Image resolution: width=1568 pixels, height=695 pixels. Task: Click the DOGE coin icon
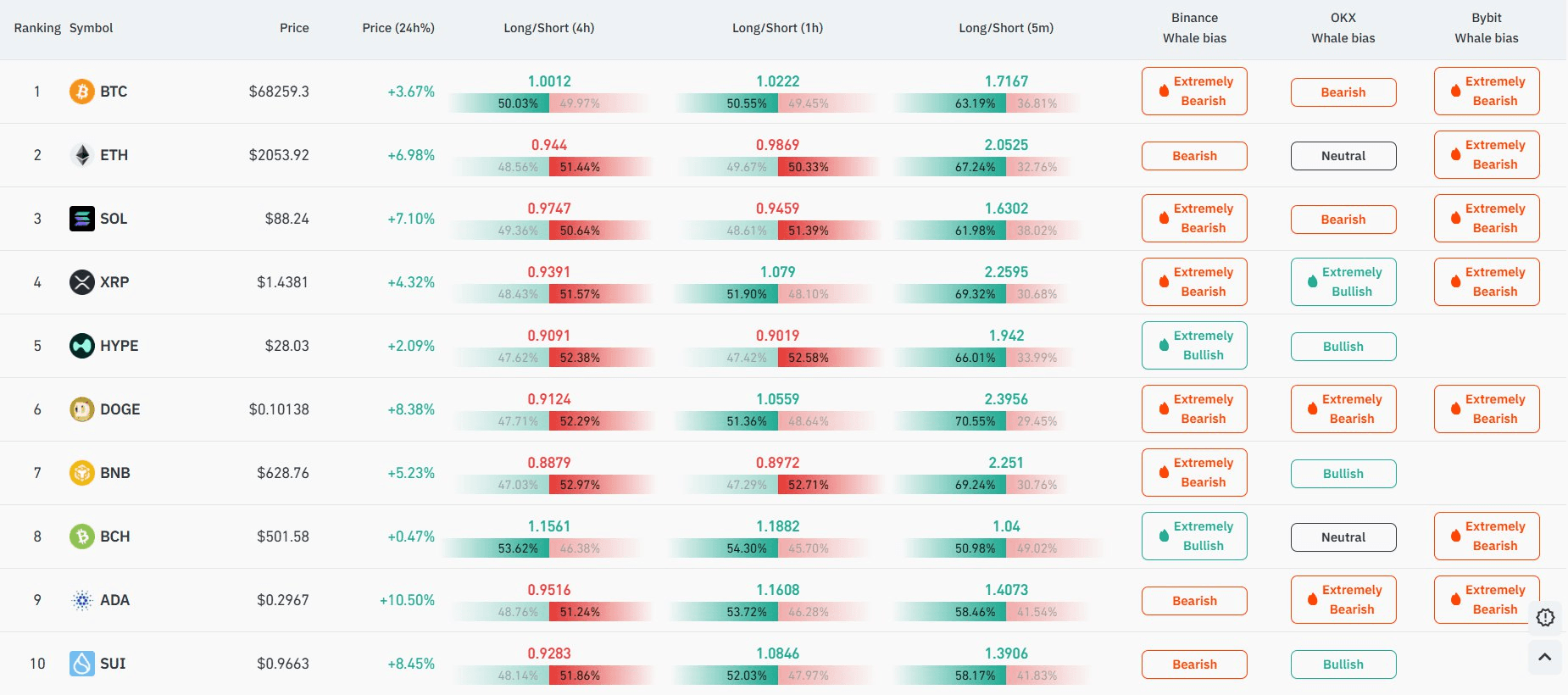pyautogui.click(x=81, y=409)
